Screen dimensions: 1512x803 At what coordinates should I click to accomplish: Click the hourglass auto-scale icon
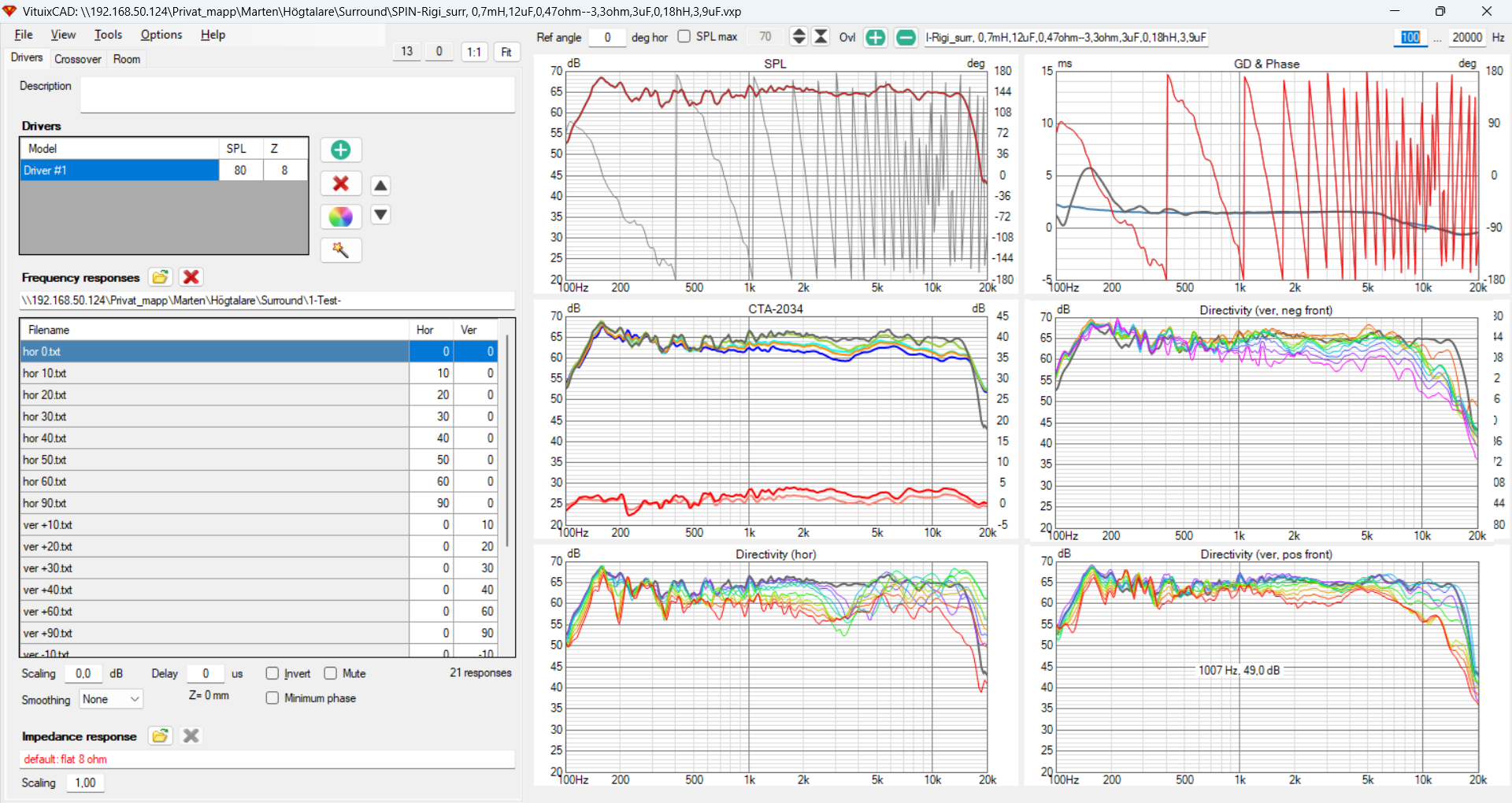pos(821,37)
